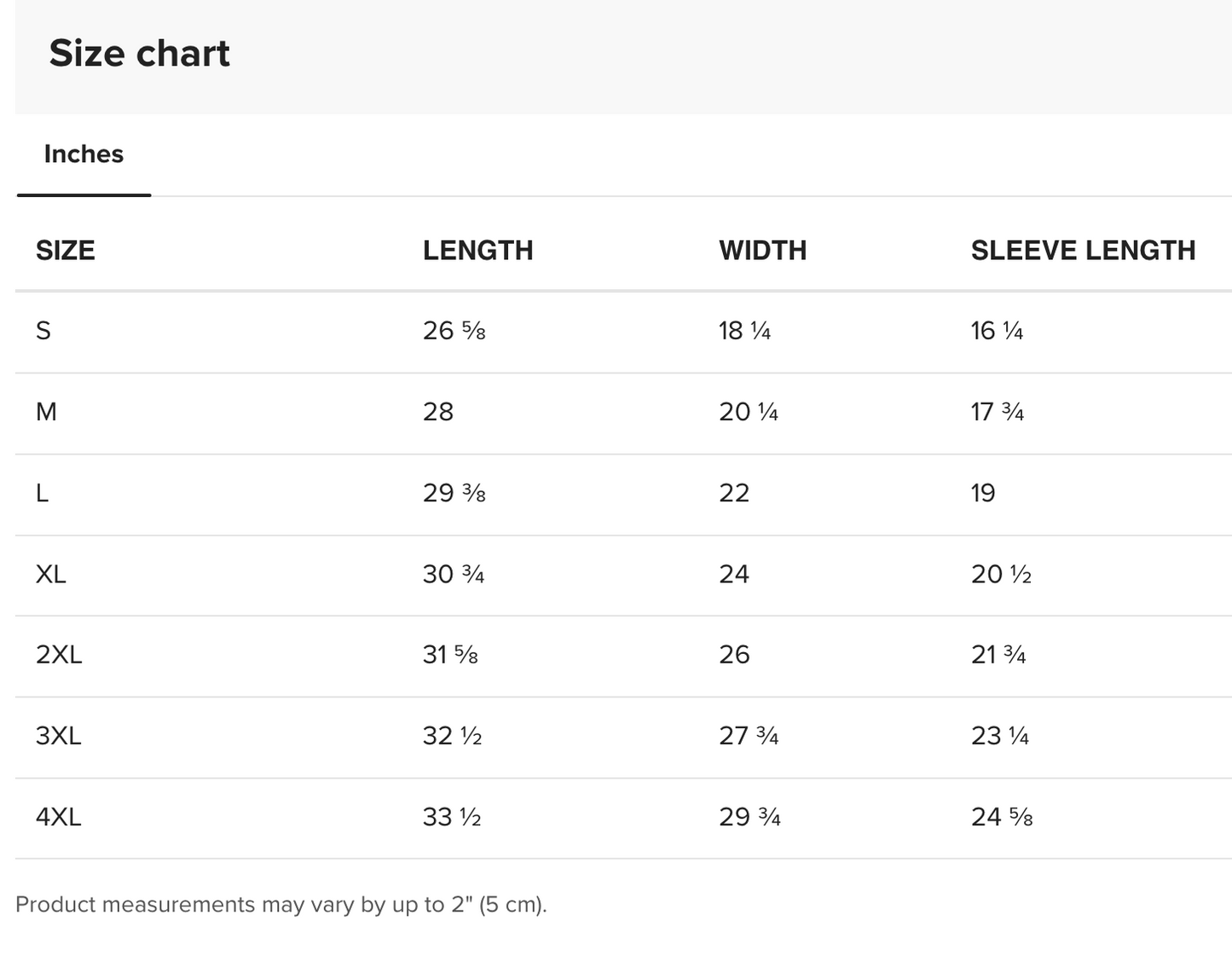Select the M size row label
The width and height of the screenshot is (1232, 955).
pyautogui.click(x=46, y=412)
